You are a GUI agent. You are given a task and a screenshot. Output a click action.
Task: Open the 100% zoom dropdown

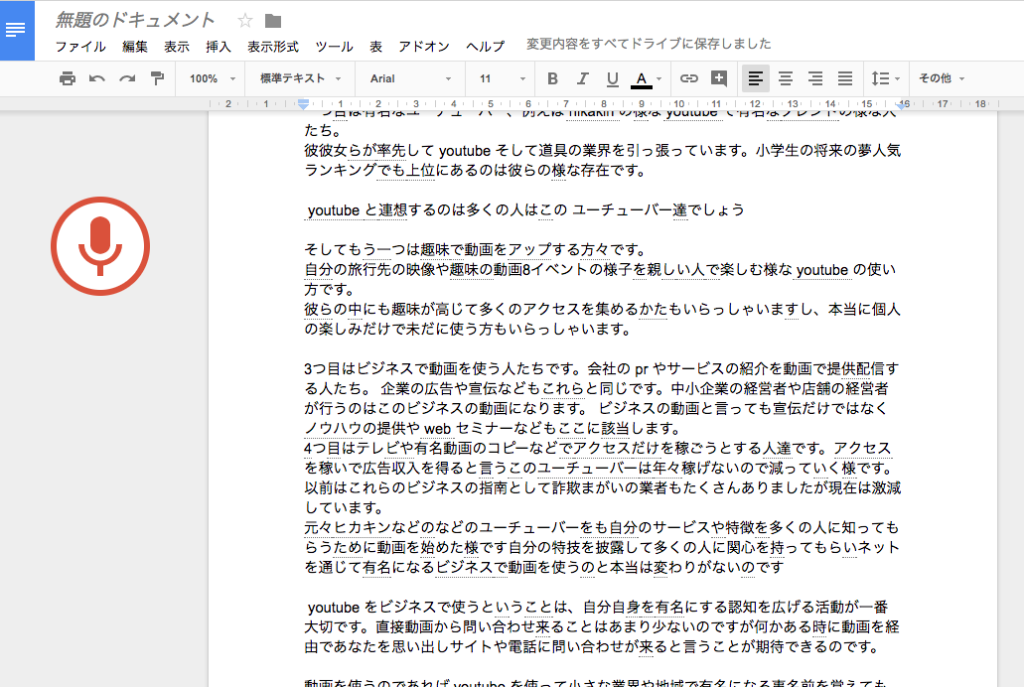[x=213, y=78]
